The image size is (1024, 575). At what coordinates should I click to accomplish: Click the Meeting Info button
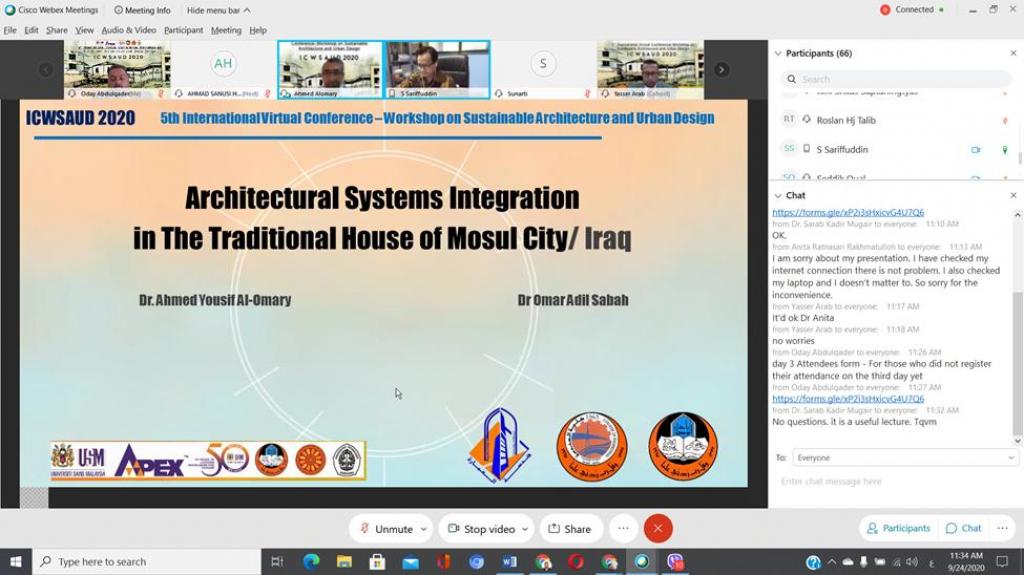[x=142, y=10]
